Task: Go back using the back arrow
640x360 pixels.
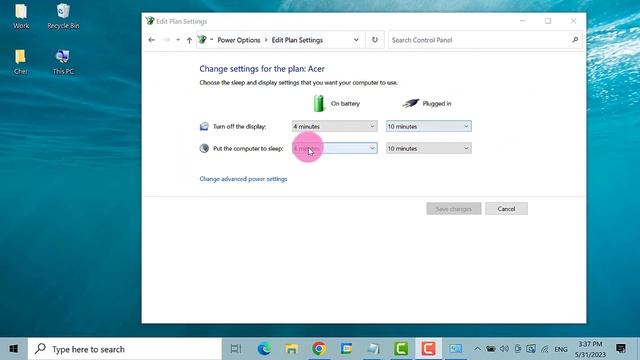Action: pyautogui.click(x=151, y=40)
